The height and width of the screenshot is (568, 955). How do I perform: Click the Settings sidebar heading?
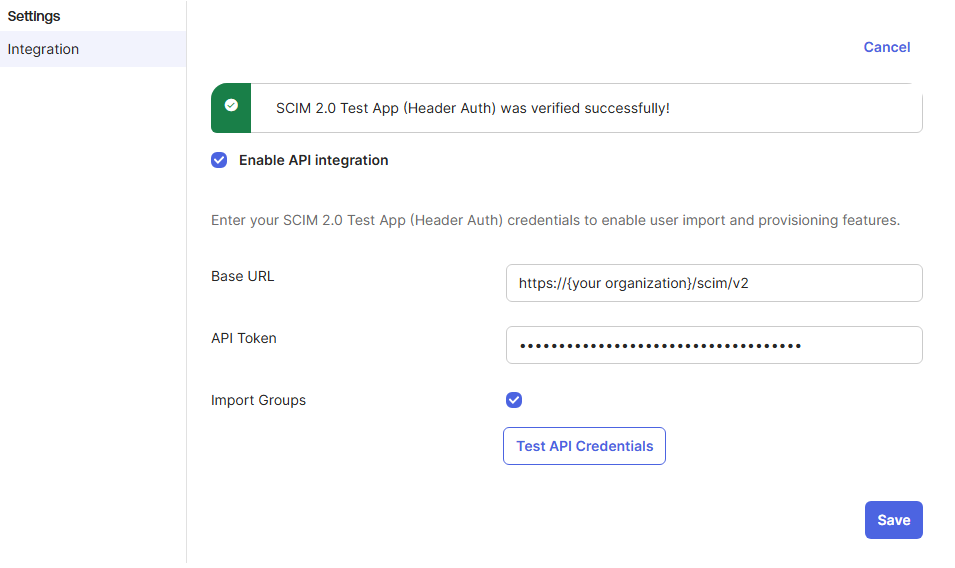click(x=34, y=16)
